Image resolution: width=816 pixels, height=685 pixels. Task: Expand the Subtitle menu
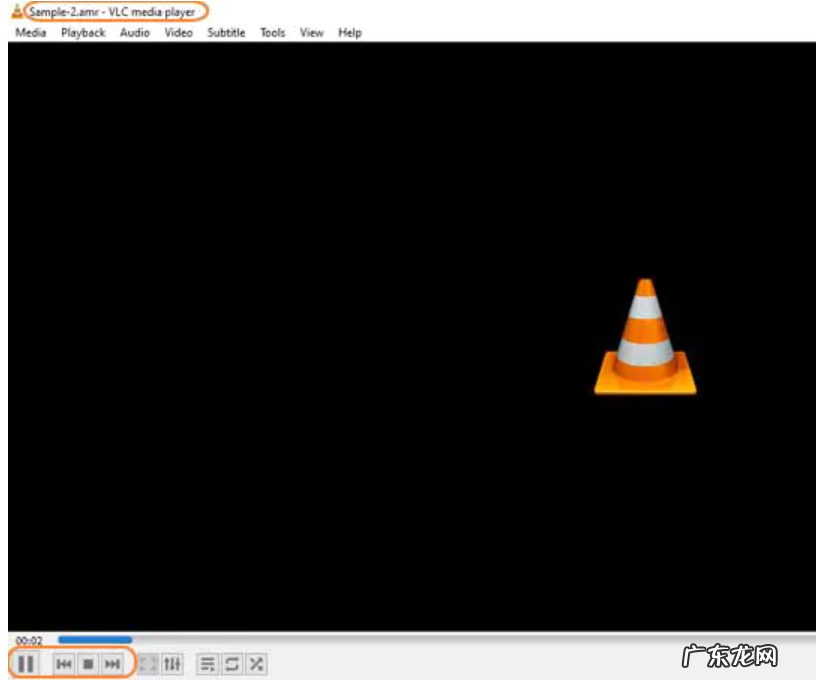pos(226,33)
